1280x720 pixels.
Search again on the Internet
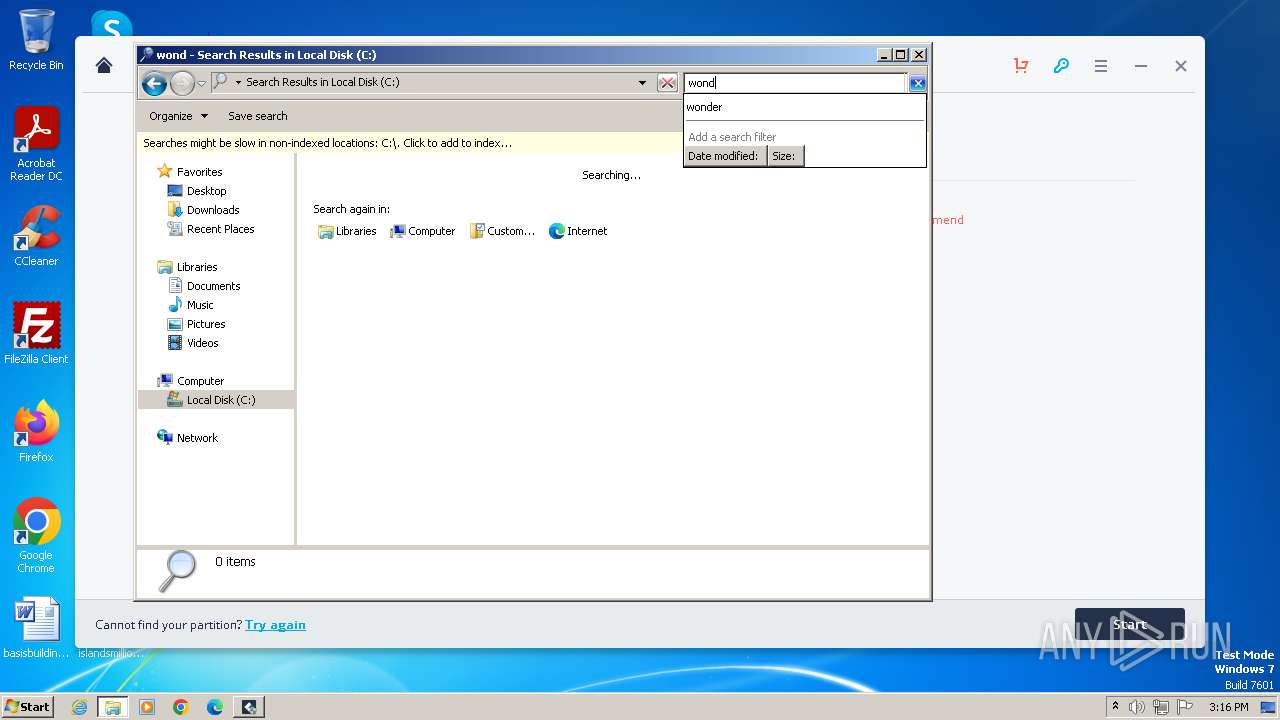coord(578,231)
